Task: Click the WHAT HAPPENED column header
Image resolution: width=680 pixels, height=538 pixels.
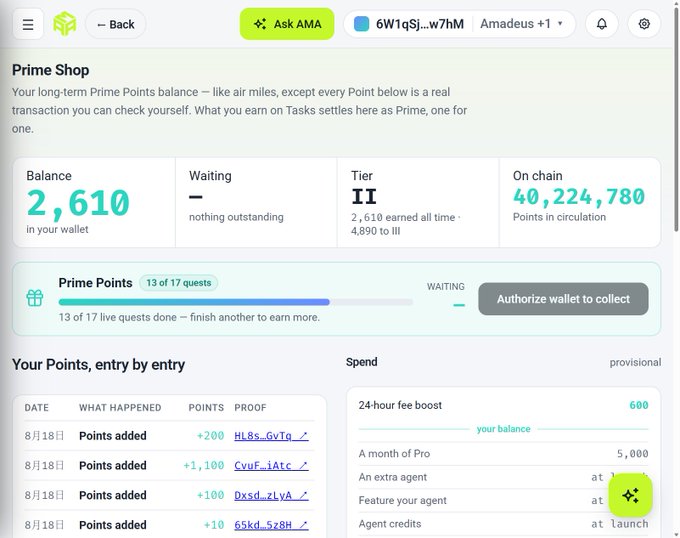Action: pyautogui.click(x=120, y=408)
